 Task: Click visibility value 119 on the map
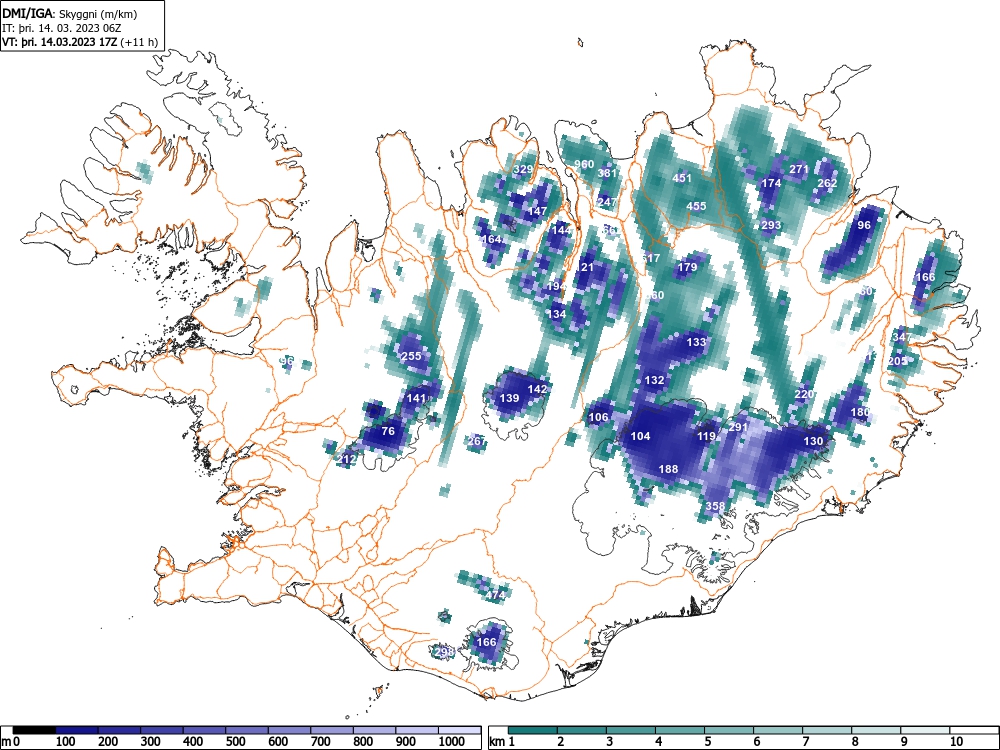click(x=706, y=436)
